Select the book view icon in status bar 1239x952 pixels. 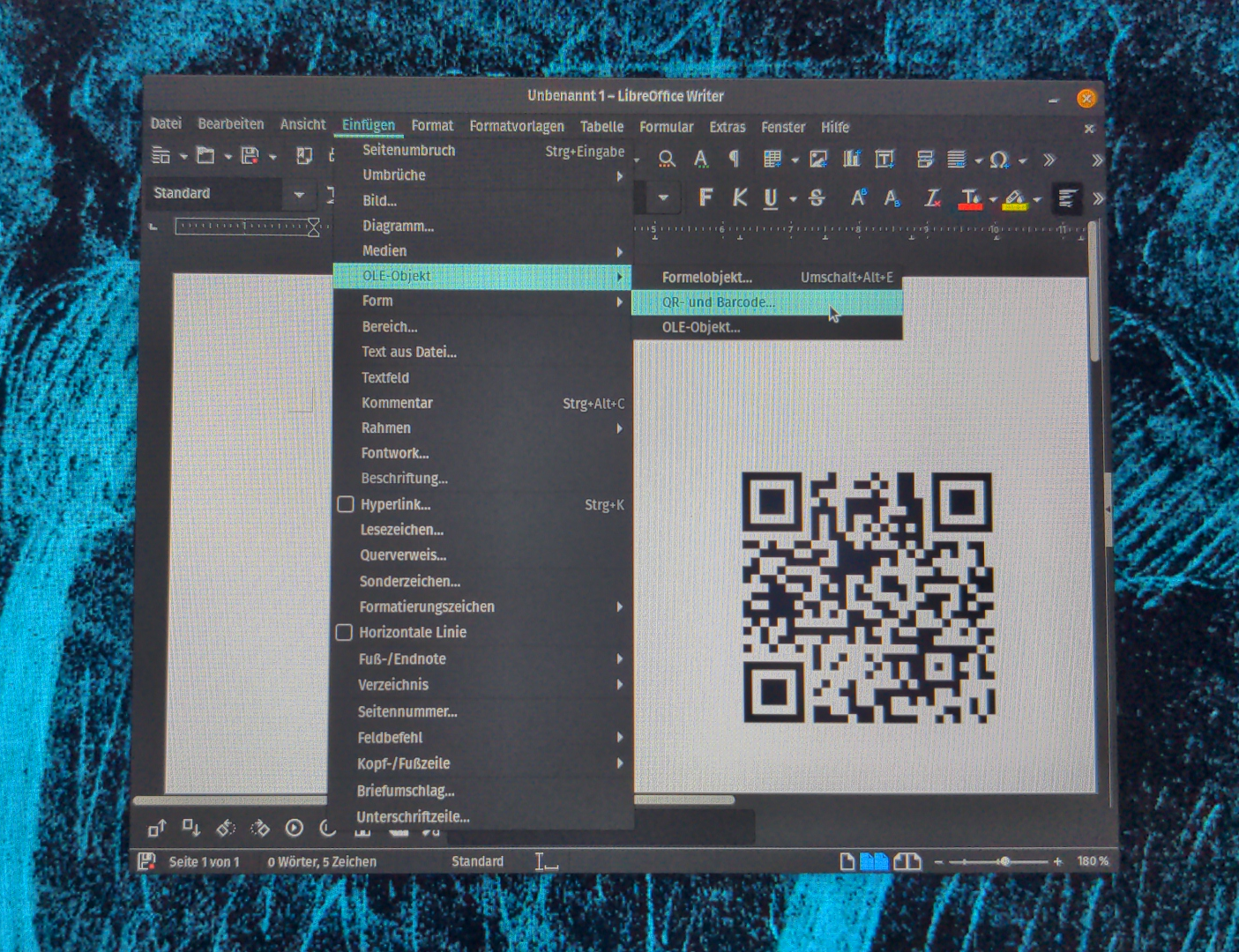pos(907,861)
